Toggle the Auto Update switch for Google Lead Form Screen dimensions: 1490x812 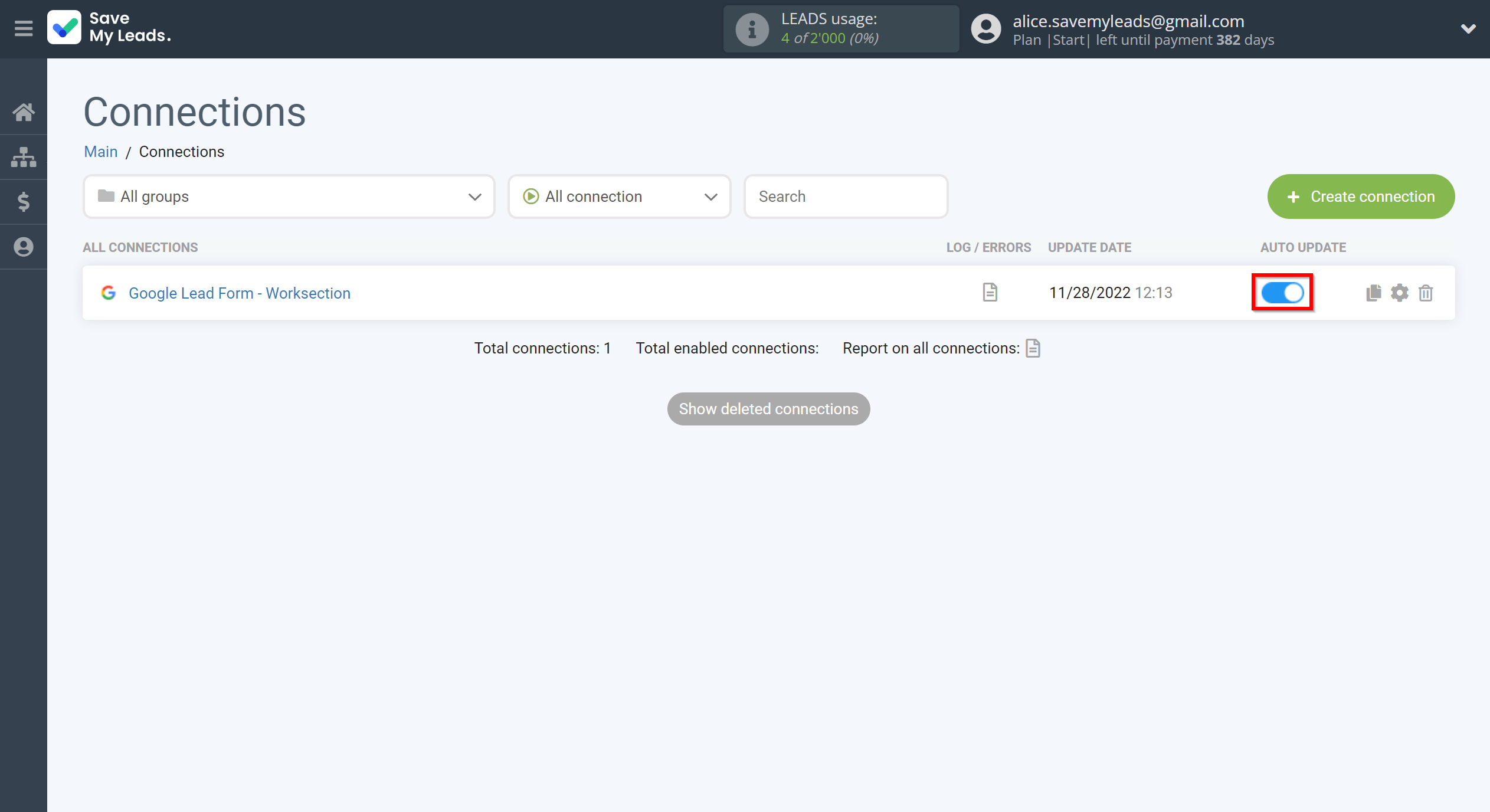(1283, 292)
